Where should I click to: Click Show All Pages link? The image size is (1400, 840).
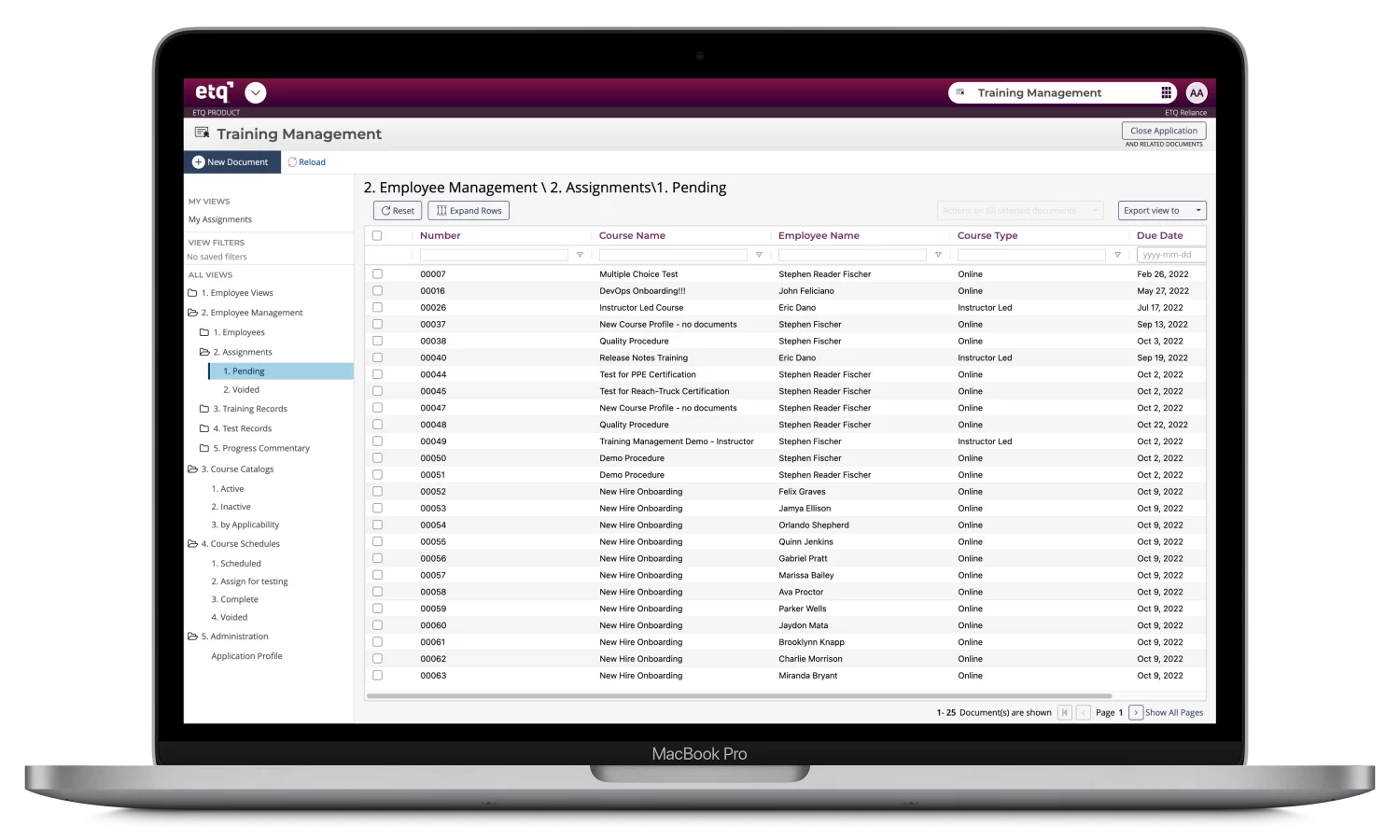coord(1174,712)
